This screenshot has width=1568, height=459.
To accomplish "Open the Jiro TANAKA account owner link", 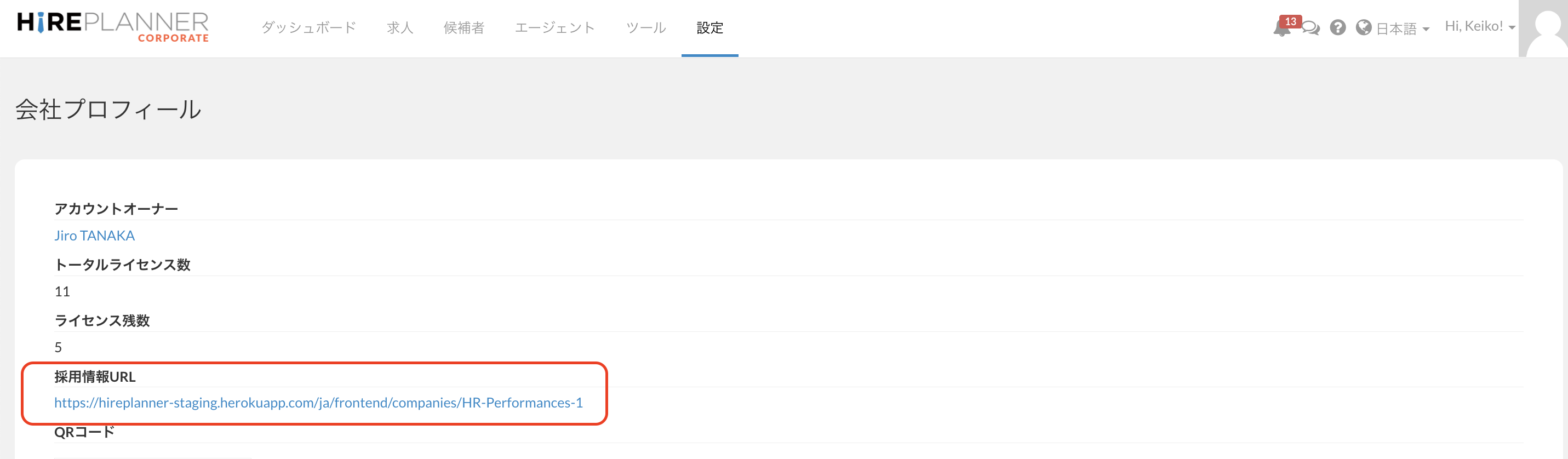I will tap(94, 236).
